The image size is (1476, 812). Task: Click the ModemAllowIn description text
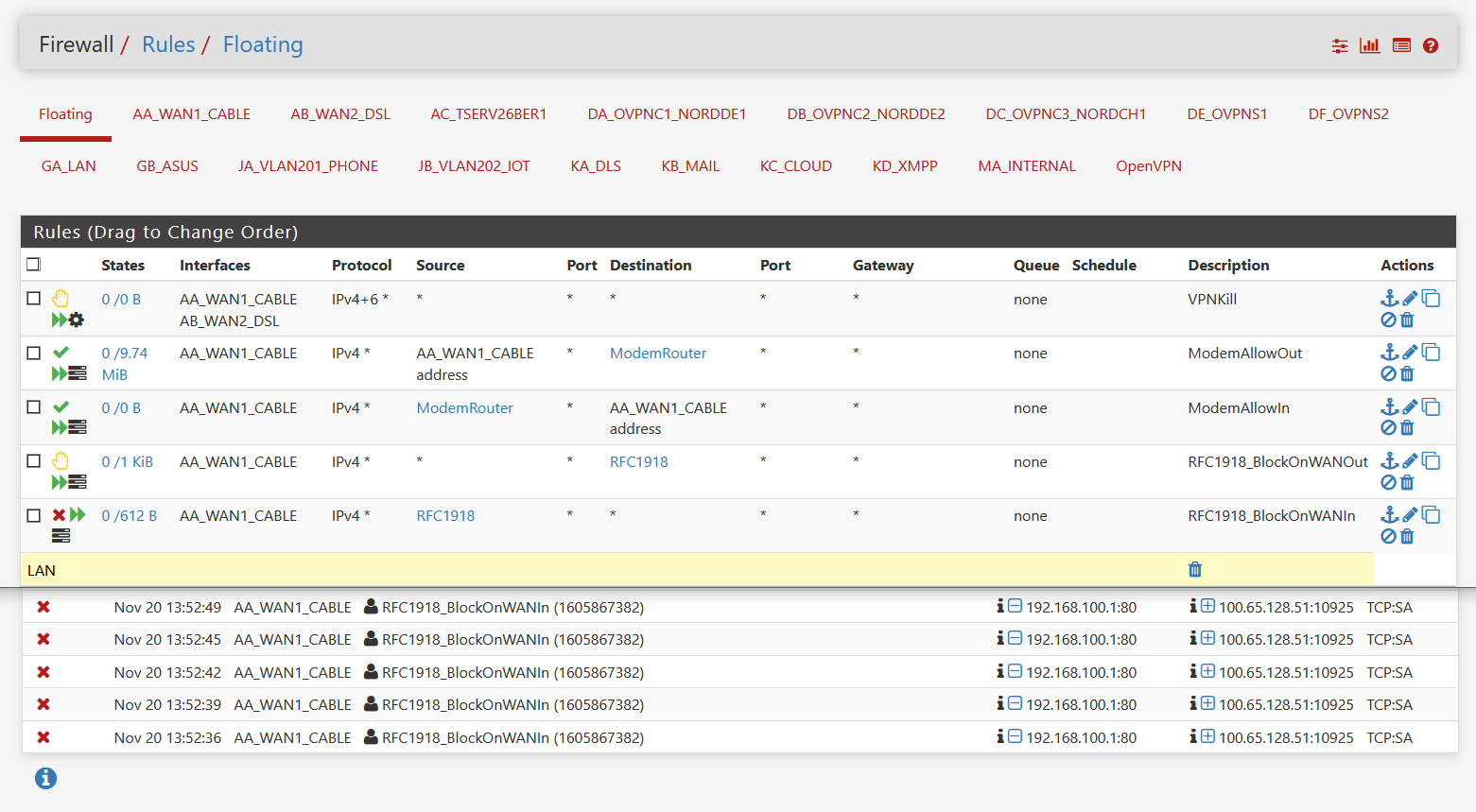tap(1239, 407)
